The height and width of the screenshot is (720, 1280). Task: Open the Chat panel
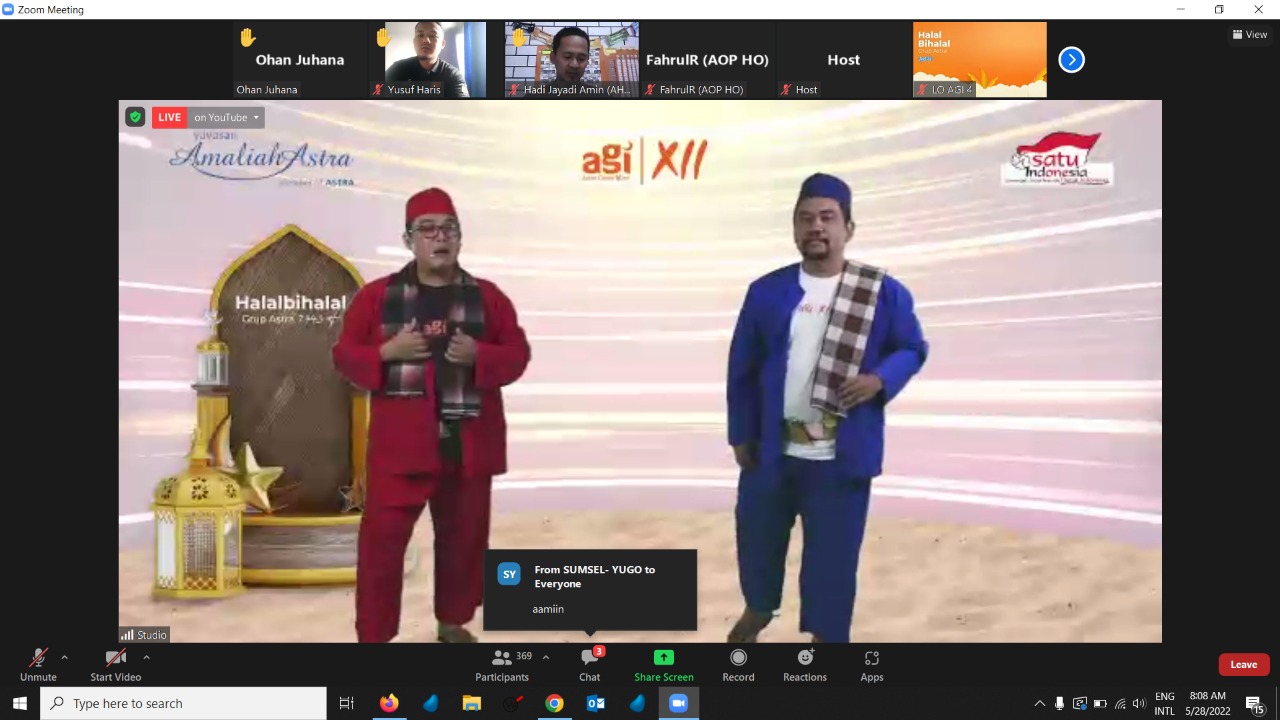tap(590, 664)
